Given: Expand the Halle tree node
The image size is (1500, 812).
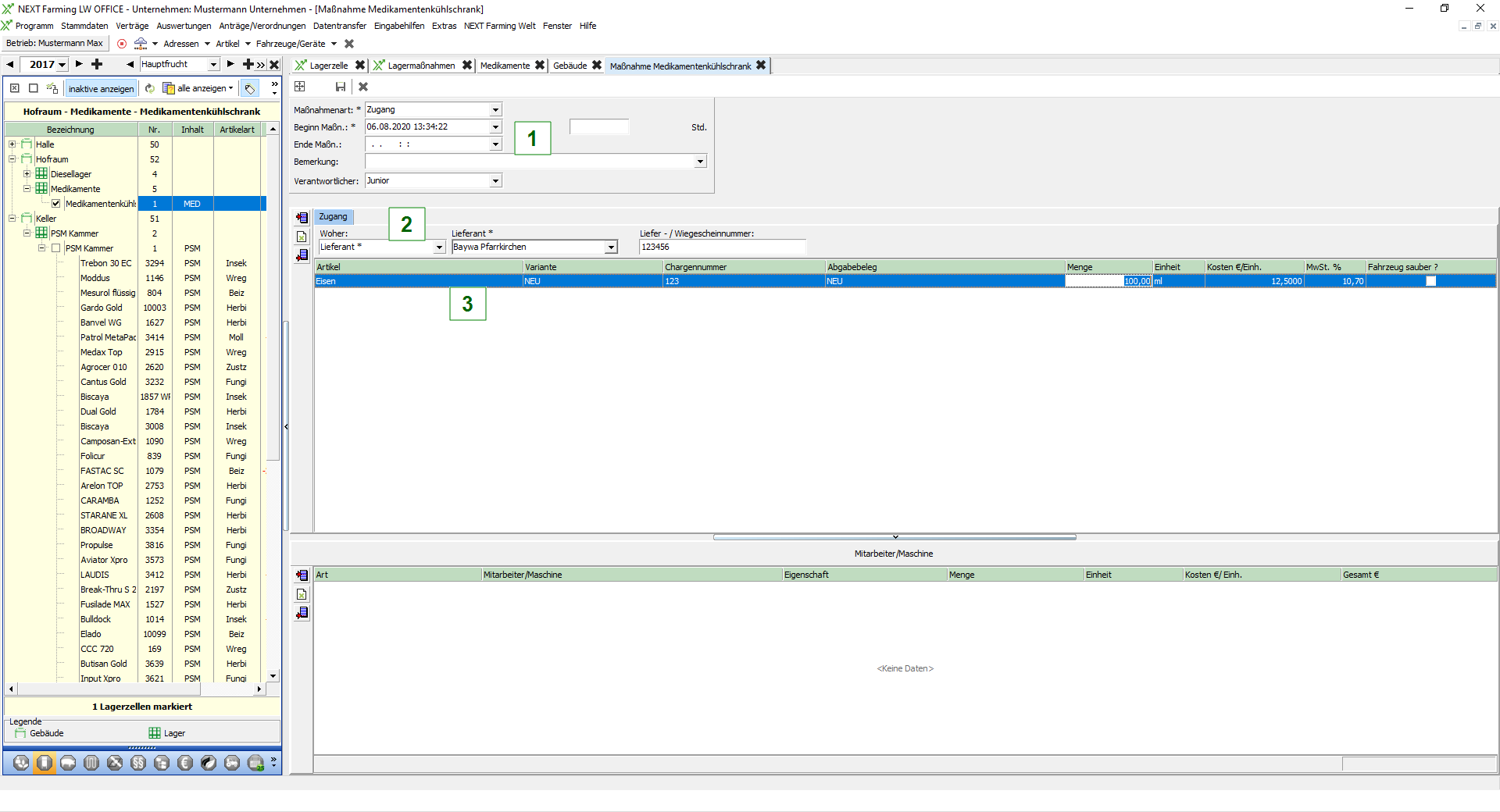Looking at the screenshot, I should click(x=12, y=144).
